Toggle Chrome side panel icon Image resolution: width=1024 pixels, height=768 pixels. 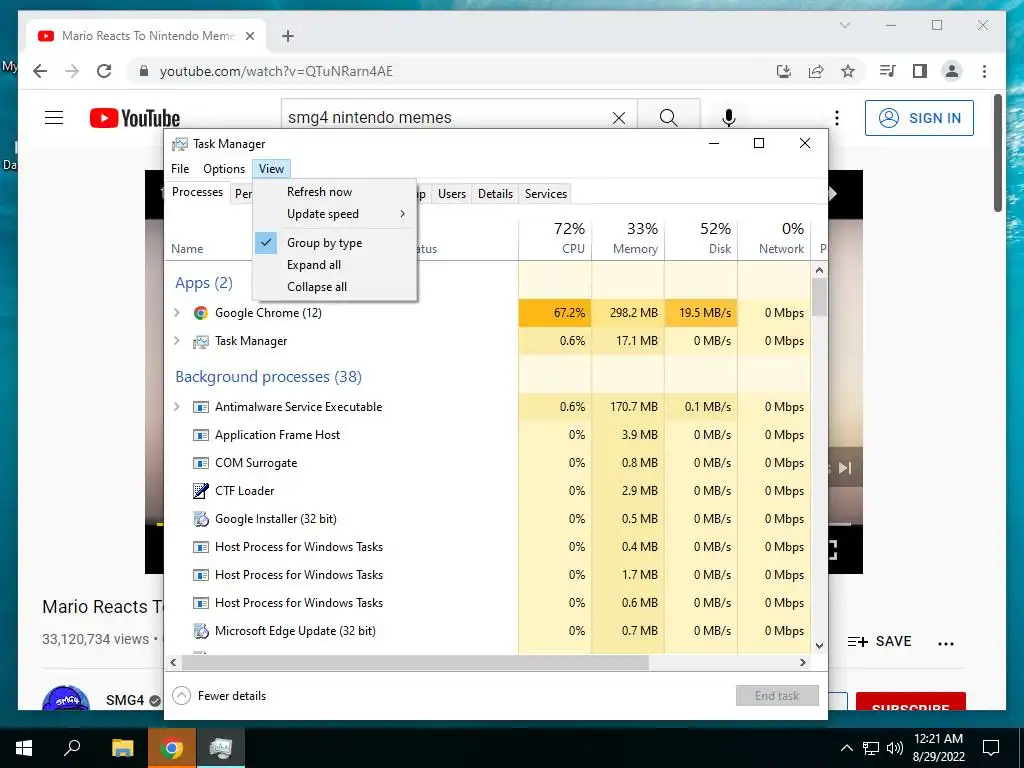coord(920,71)
